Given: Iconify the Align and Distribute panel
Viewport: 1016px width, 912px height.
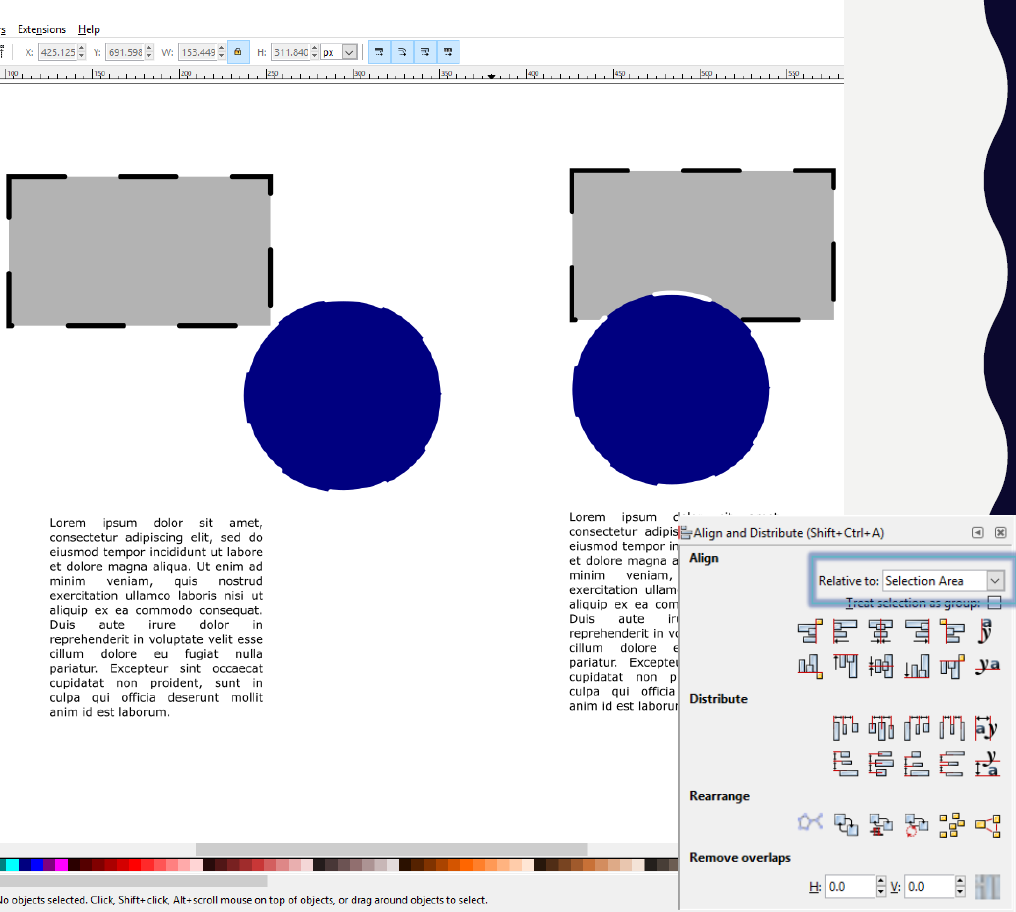Looking at the screenshot, I should (978, 532).
